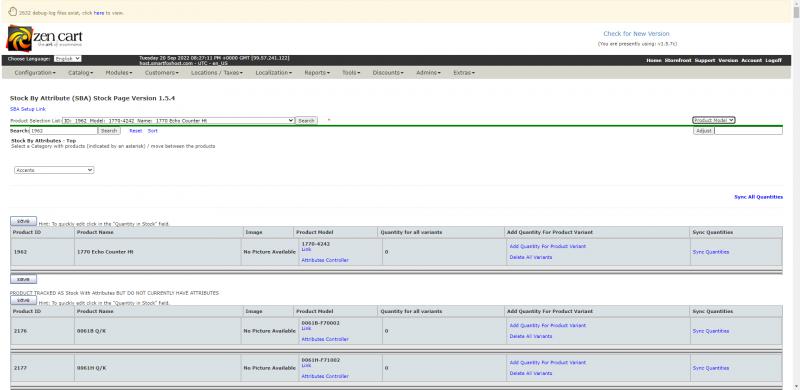Expand the Customers menu
800x390 pixels.
162,73
